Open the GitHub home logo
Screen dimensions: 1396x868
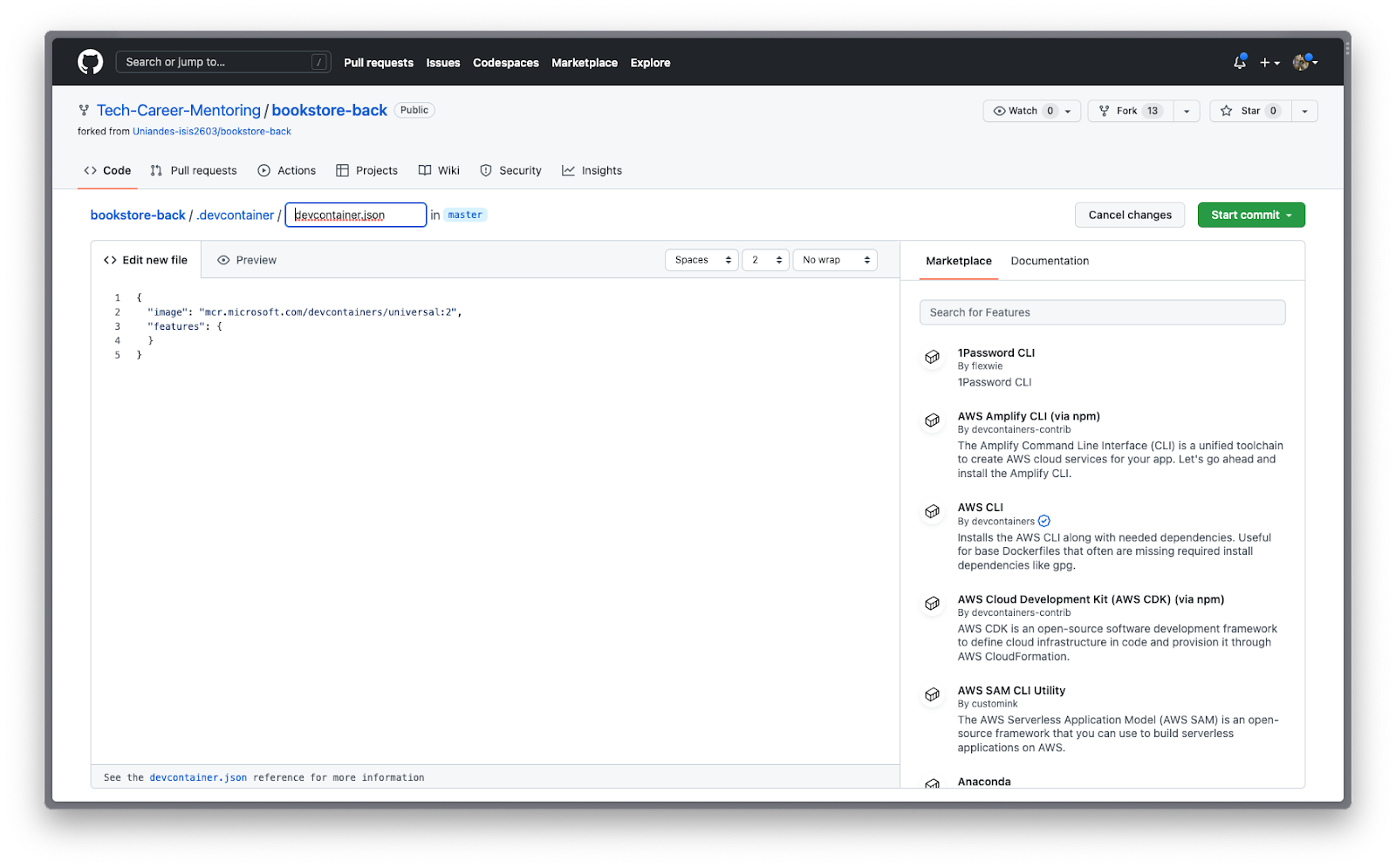[90, 62]
